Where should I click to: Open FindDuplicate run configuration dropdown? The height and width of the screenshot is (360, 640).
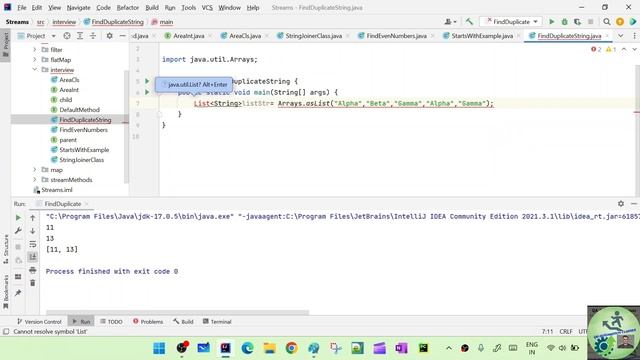pyautogui.click(x=511, y=22)
